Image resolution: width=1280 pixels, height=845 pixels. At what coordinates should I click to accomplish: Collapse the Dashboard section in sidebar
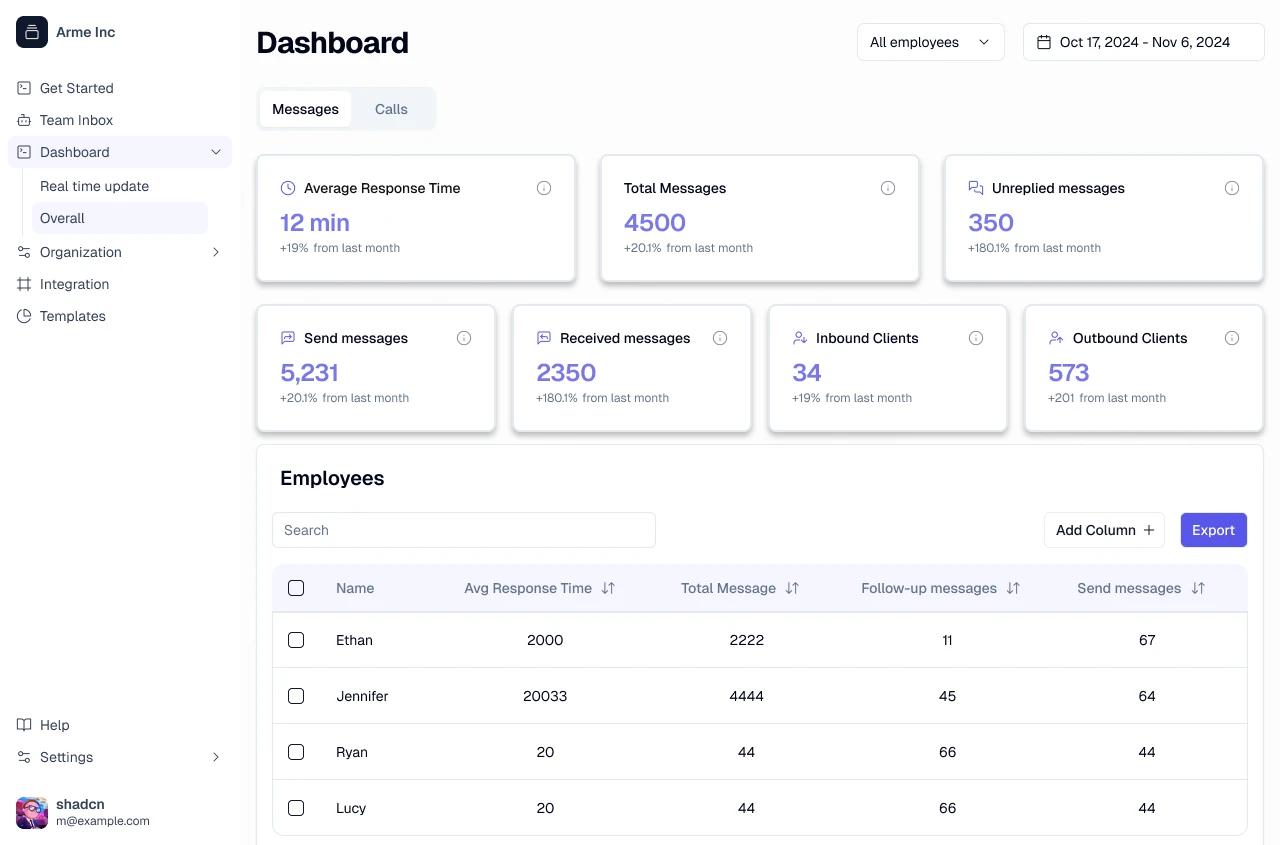pos(216,152)
